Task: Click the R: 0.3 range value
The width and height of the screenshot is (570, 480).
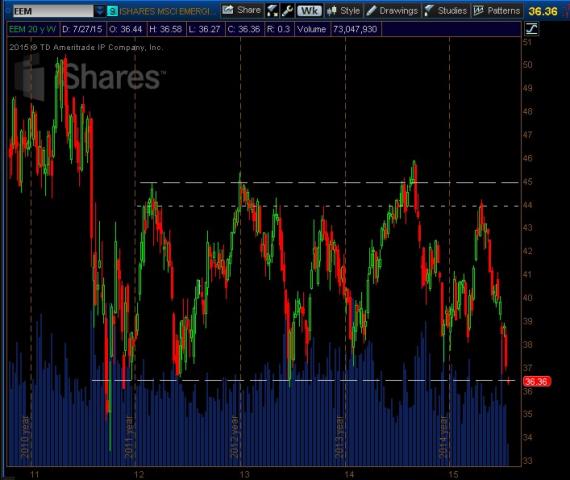Action: click(x=278, y=29)
